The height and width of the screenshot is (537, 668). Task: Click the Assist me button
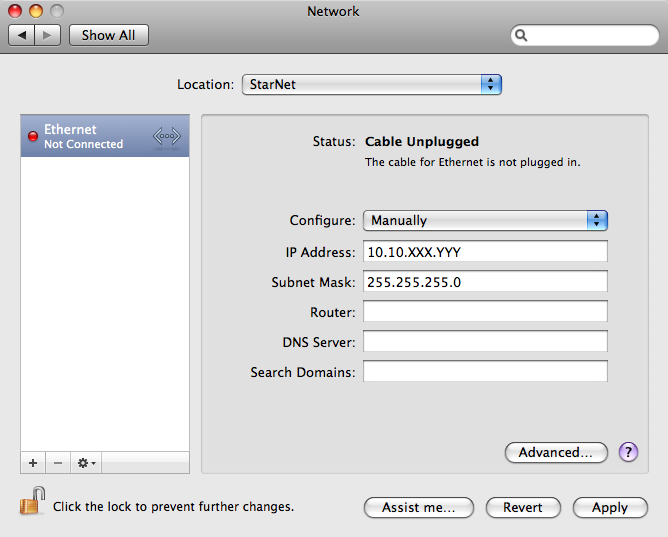419,508
